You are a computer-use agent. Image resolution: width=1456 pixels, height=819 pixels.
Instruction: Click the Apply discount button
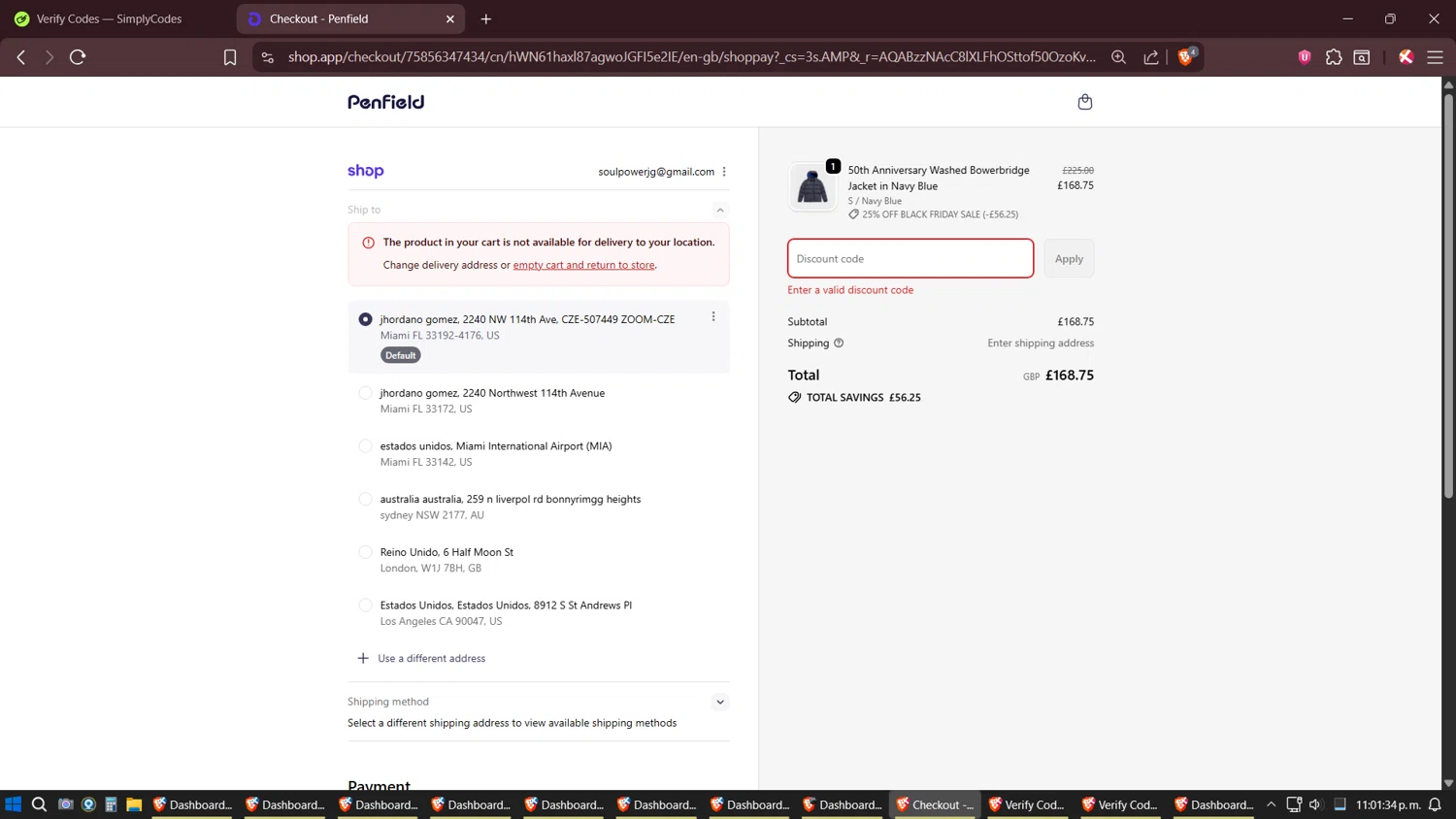point(1069,258)
